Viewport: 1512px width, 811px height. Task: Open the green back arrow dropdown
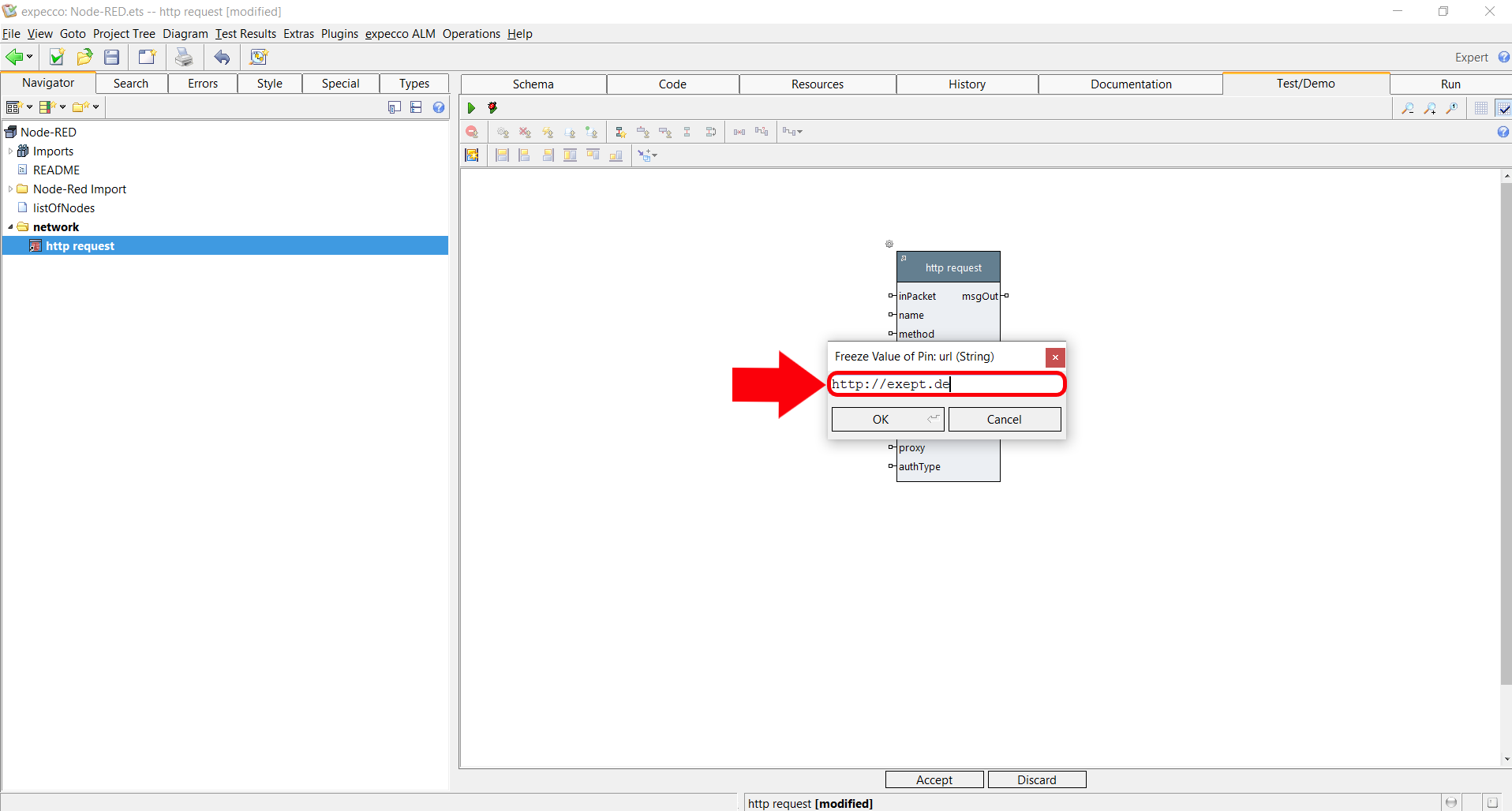pos(29,57)
